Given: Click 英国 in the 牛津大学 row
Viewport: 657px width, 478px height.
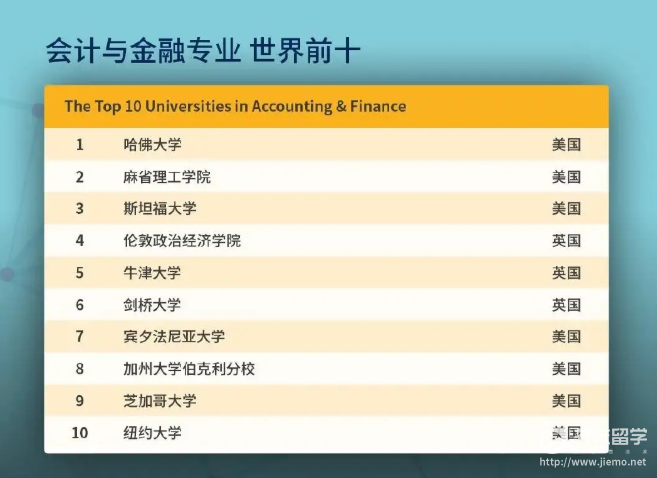Looking at the screenshot, I should (566, 273).
